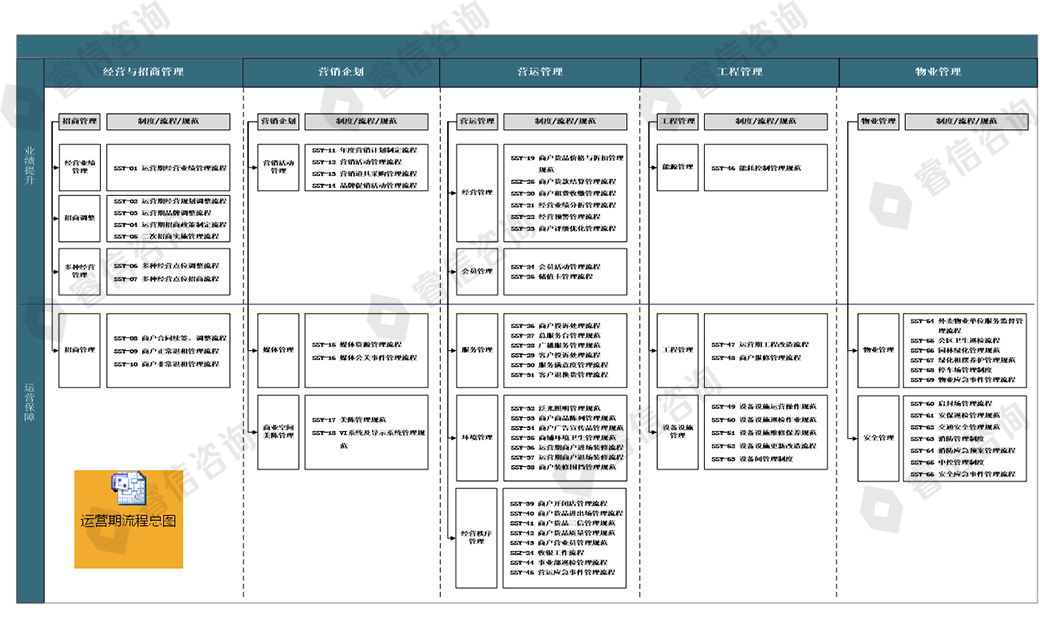The image size is (1040, 635).
Task: Select the 媒体管理 category box
Action: [279, 350]
